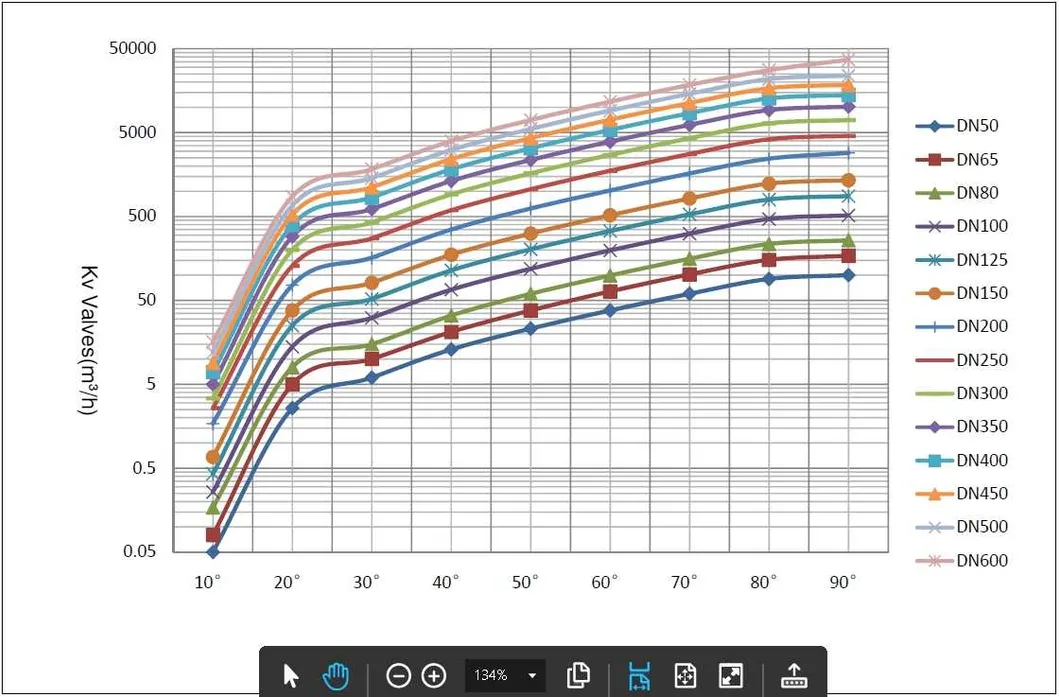Click the zoom in icon

coord(432,676)
